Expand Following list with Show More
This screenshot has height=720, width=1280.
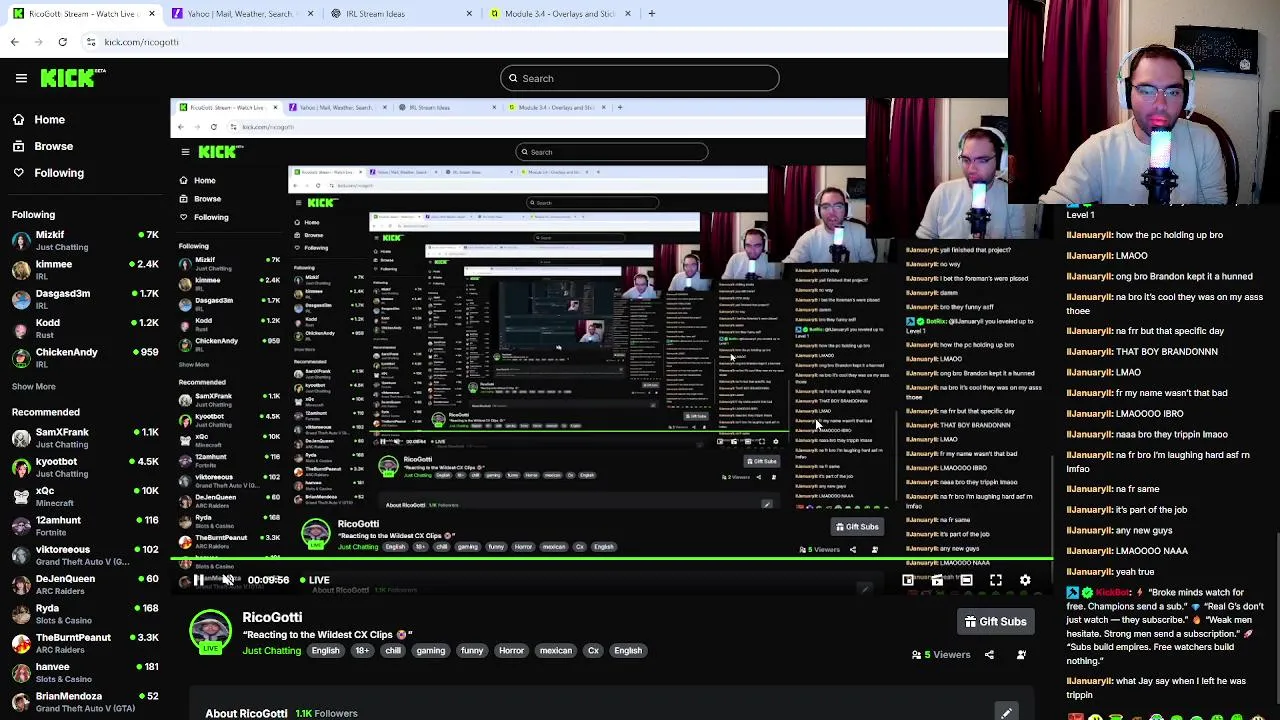(34, 386)
